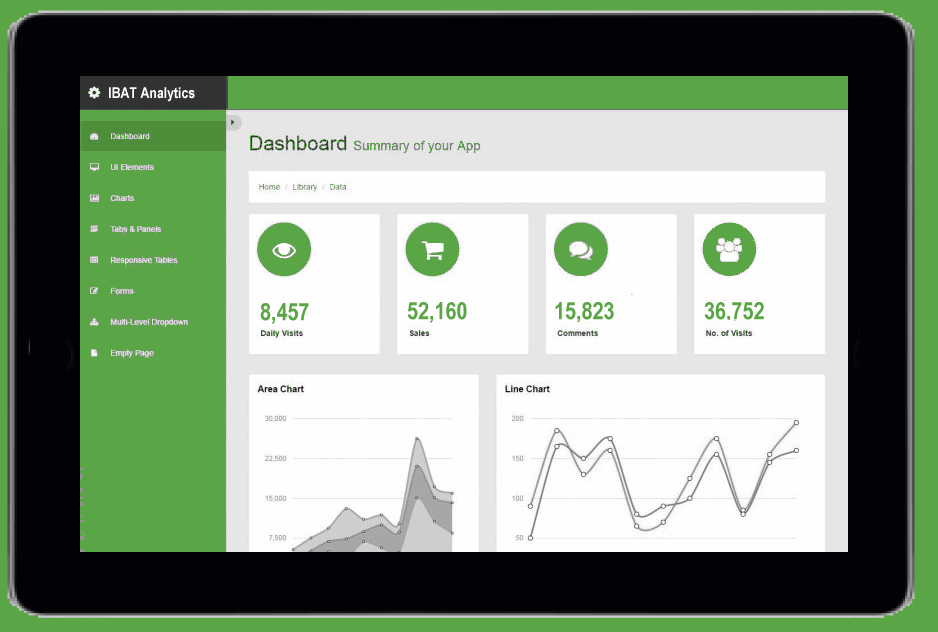The image size is (938, 632).
Task: Click the Library breadcrumb link
Action: pos(304,187)
